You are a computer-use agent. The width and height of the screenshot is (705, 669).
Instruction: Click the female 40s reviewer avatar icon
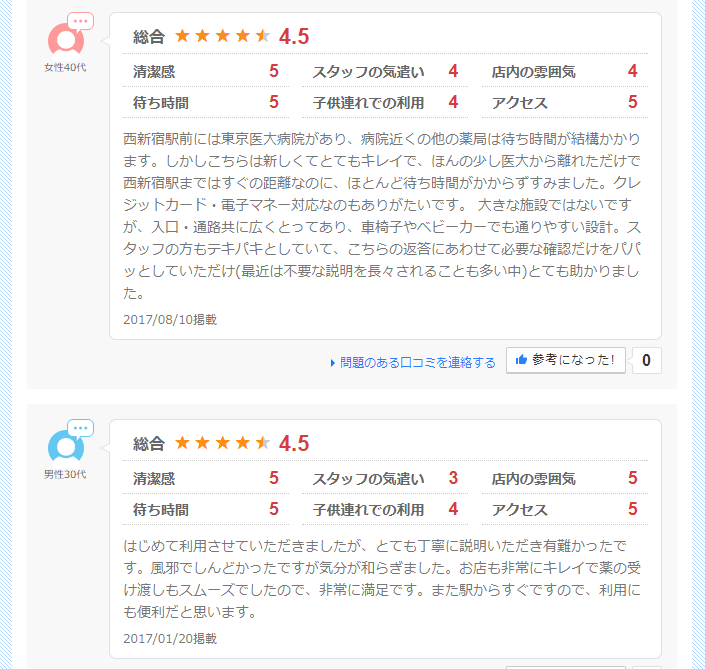point(66,39)
